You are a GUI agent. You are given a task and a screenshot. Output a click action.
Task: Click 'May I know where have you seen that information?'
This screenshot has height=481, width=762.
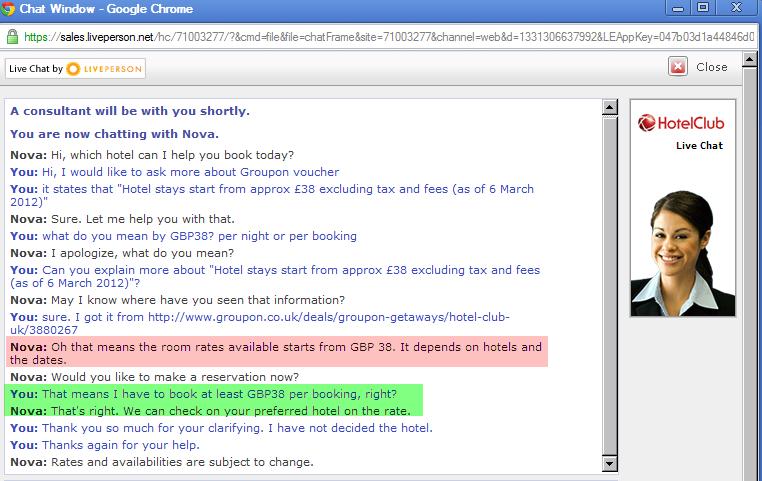(x=198, y=300)
